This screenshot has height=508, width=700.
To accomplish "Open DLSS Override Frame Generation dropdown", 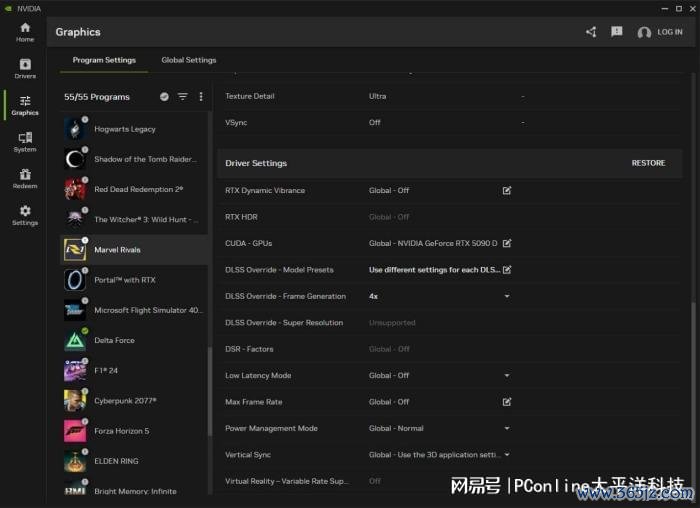I will pyautogui.click(x=507, y=296).
